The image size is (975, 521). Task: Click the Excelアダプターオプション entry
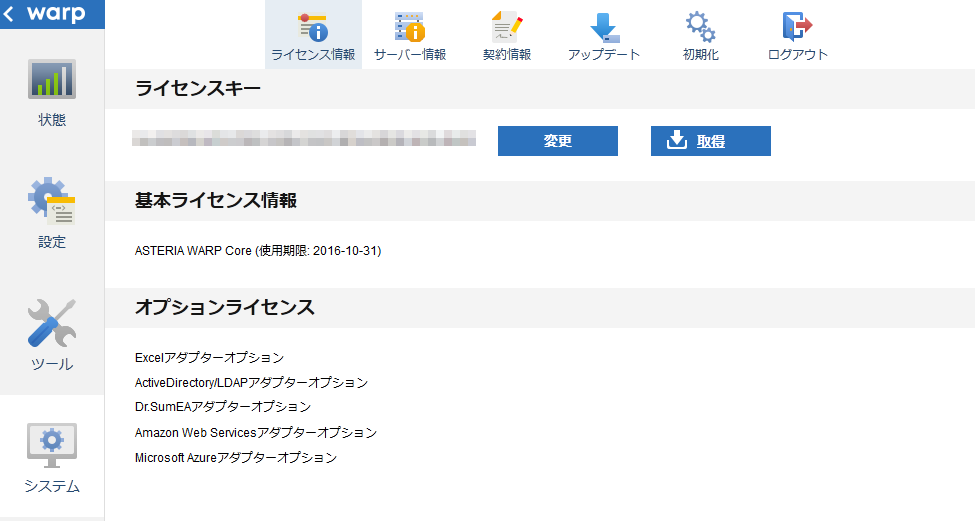[210, 357]
